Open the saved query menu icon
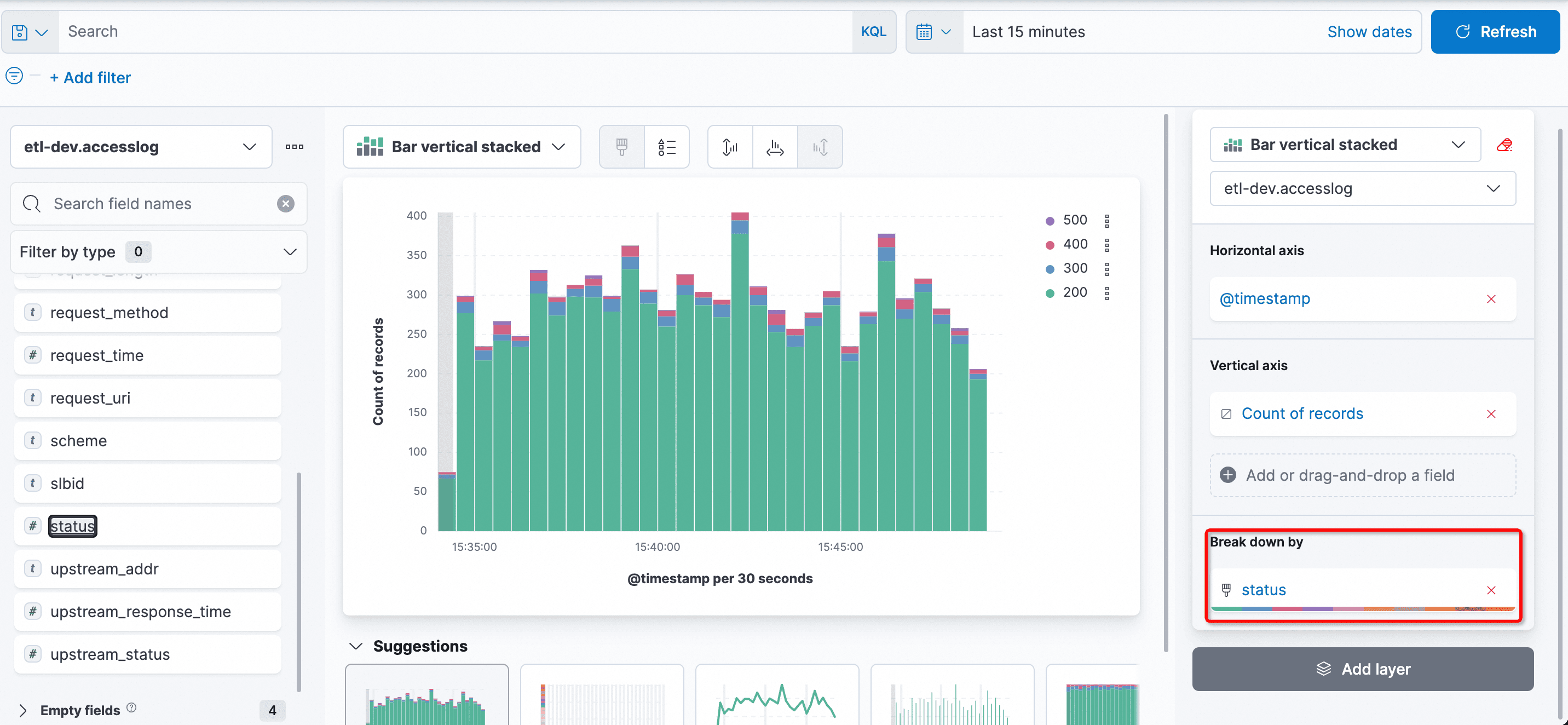 pos(29,32)
